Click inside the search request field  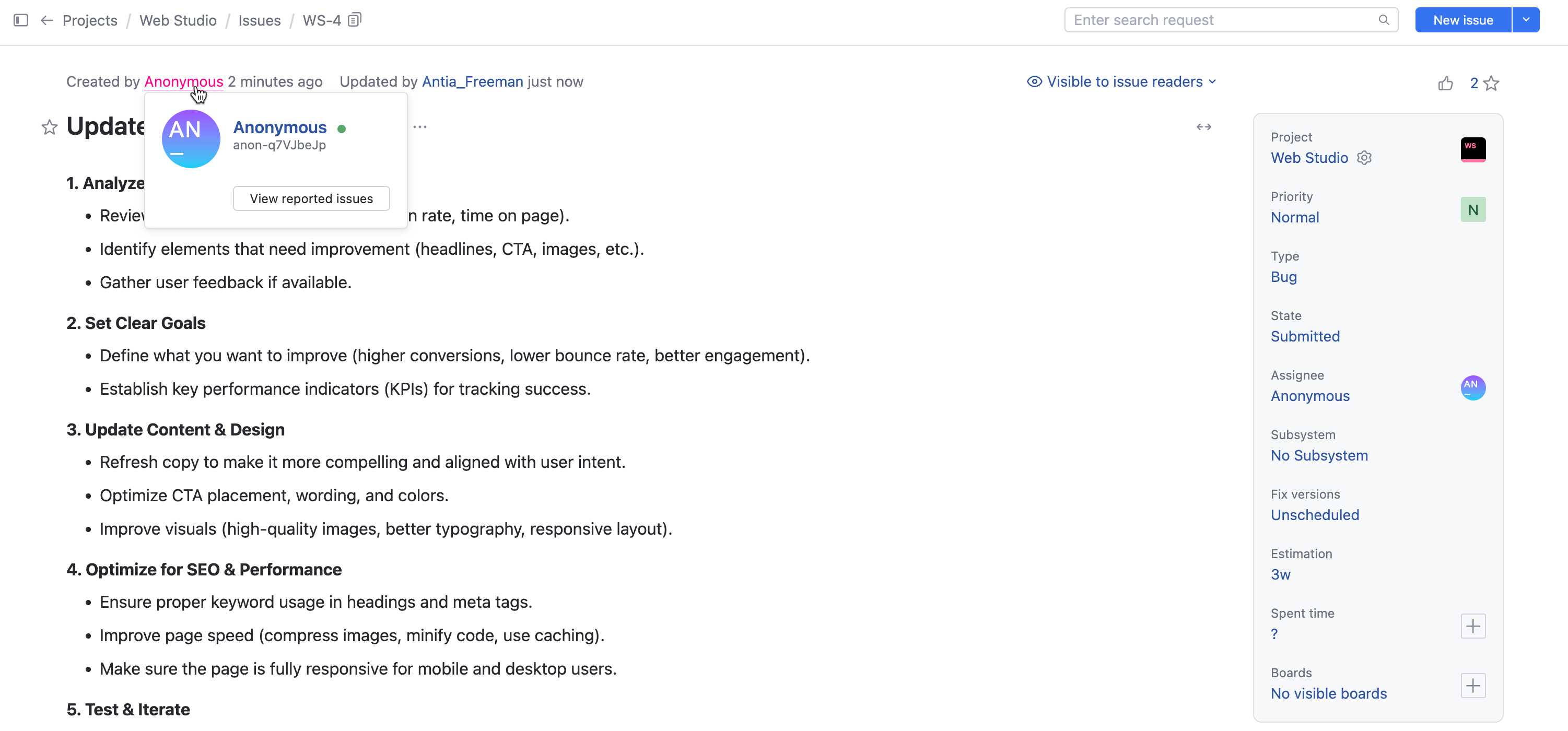point(1218,19)
